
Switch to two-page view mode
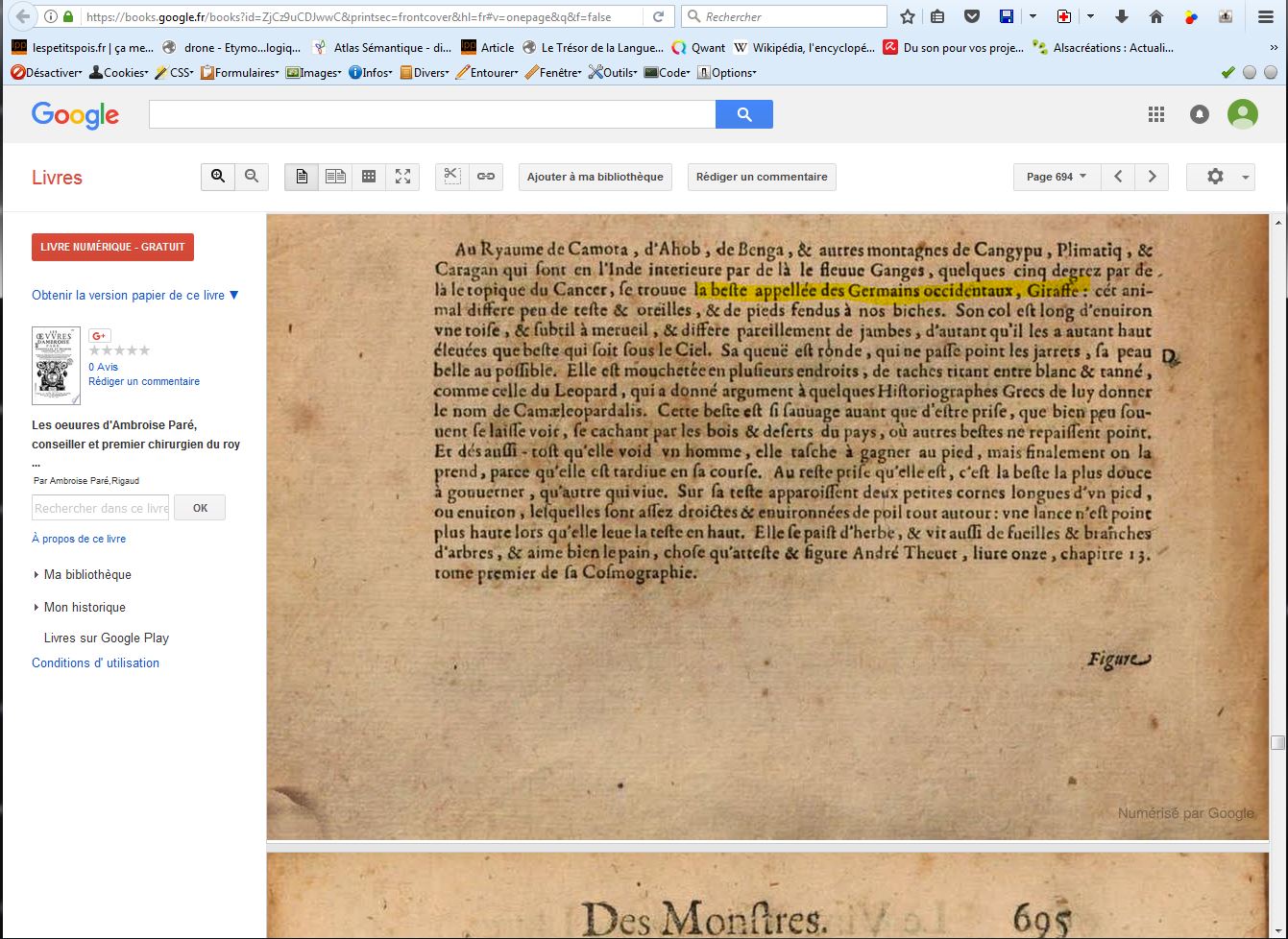point(335,177)
